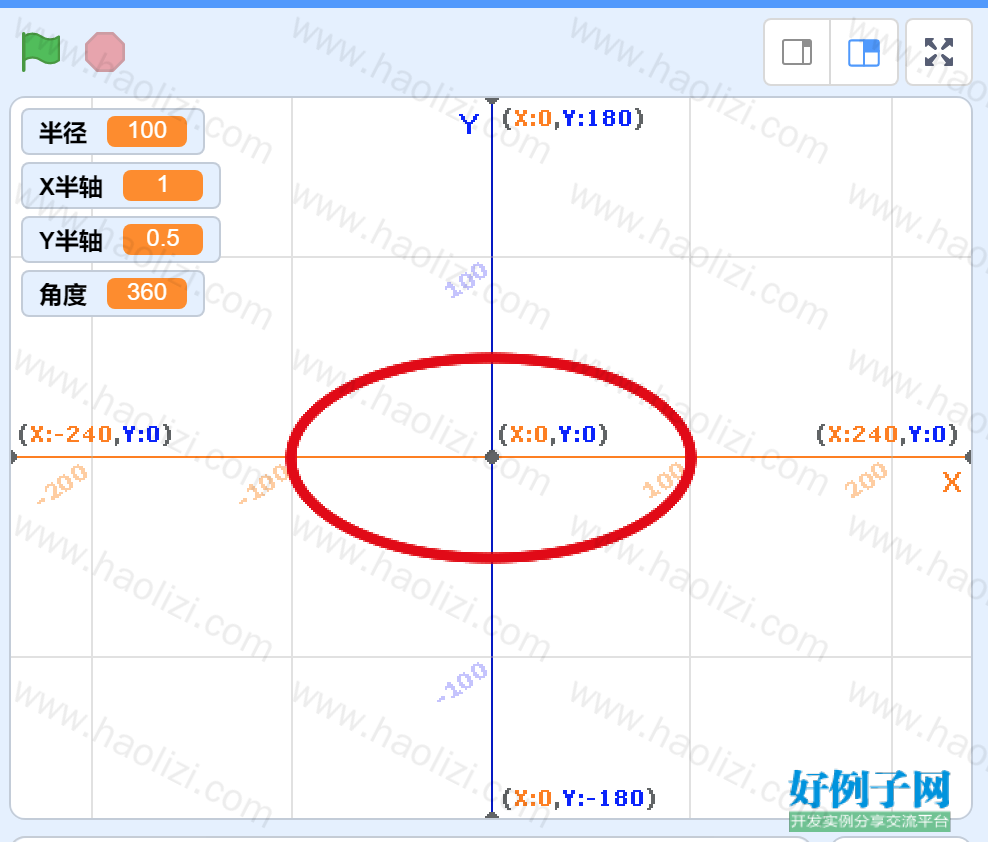
Task: Enter full screen stage mode
Action: [939, 52]
